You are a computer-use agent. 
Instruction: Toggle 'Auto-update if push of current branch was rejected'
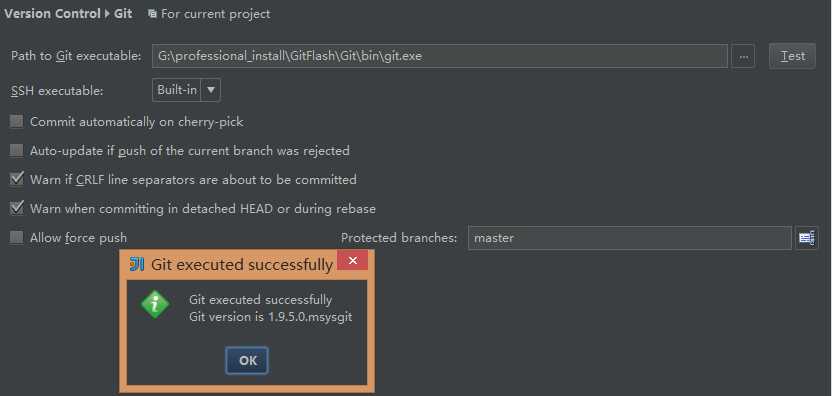17,151
